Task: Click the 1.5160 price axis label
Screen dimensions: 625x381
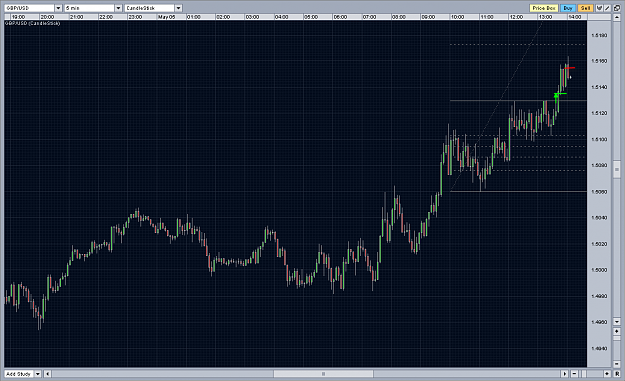Action: pyautogui.click(x=599, y=61)
